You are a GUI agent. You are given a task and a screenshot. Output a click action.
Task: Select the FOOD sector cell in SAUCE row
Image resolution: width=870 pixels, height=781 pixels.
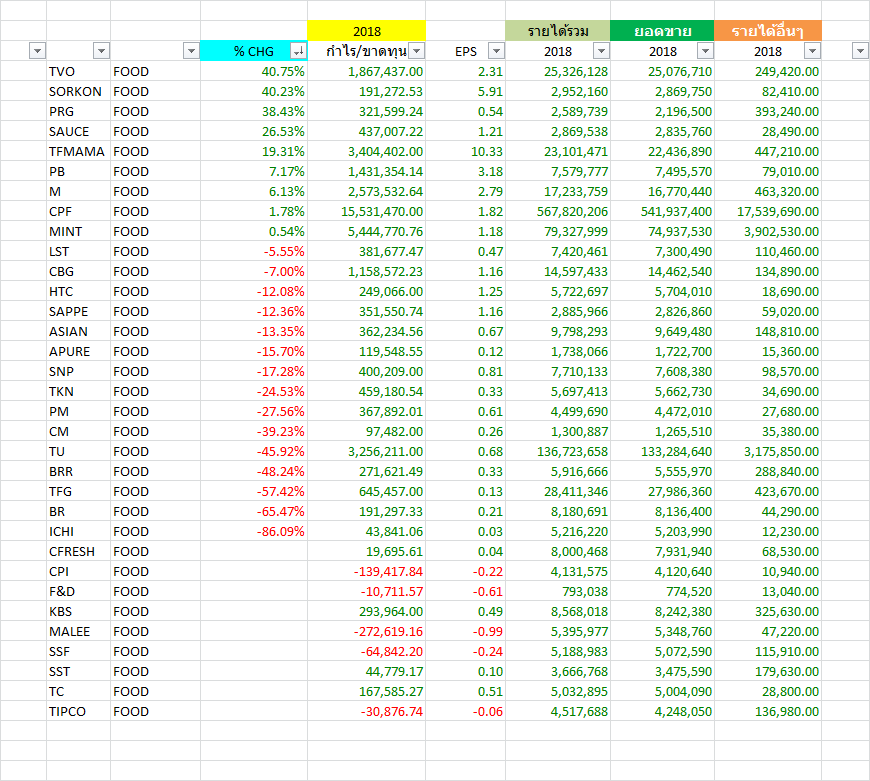[x=155, y=131]
